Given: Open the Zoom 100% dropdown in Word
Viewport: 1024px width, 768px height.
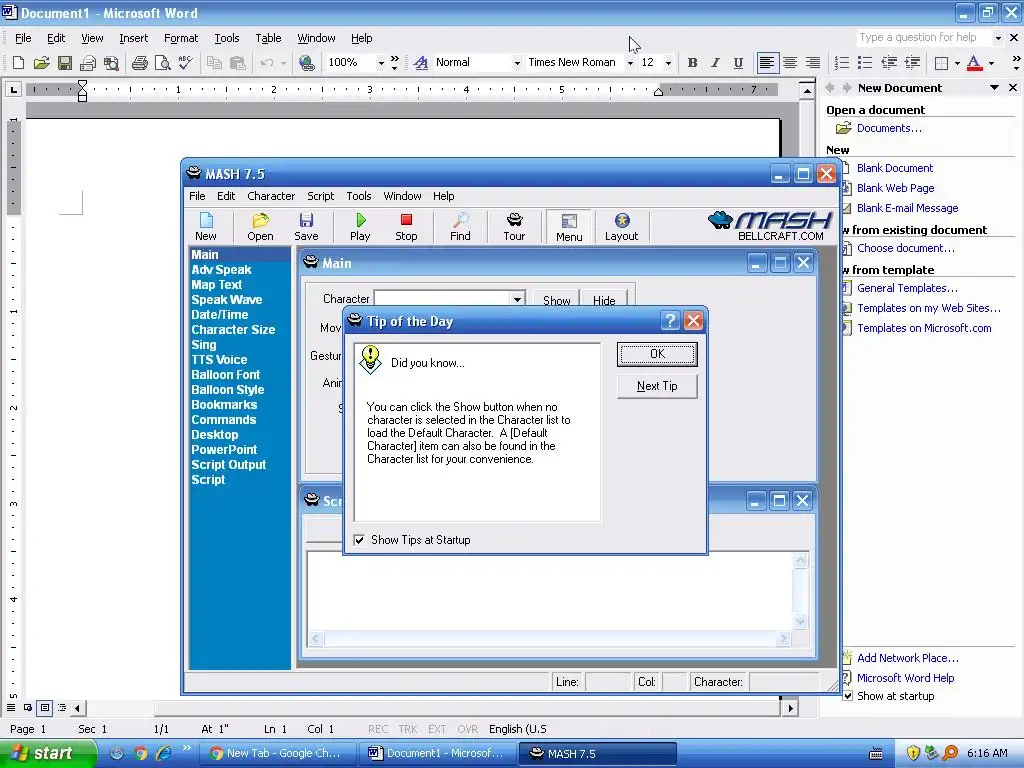Looking at the screenshot, I should coord(381,63).
